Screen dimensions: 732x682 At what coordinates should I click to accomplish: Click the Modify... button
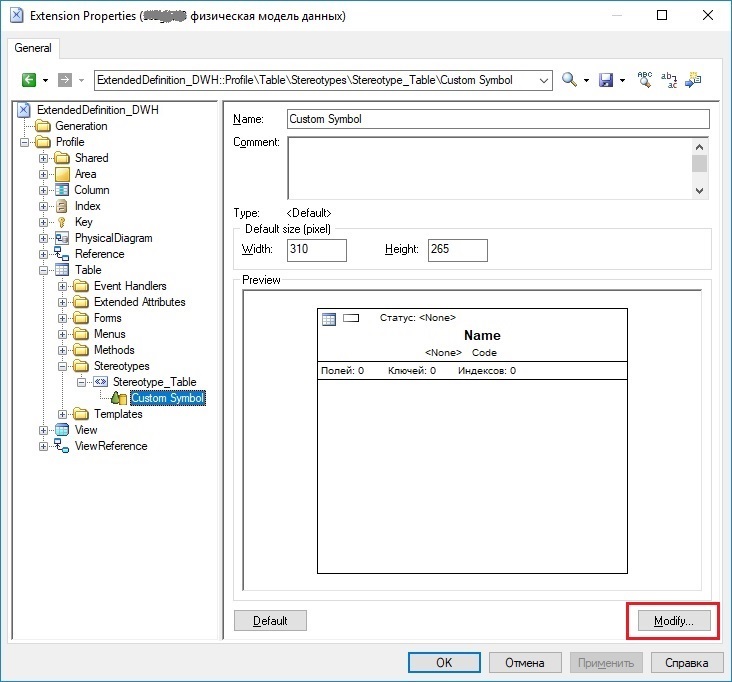coord(674,621)
